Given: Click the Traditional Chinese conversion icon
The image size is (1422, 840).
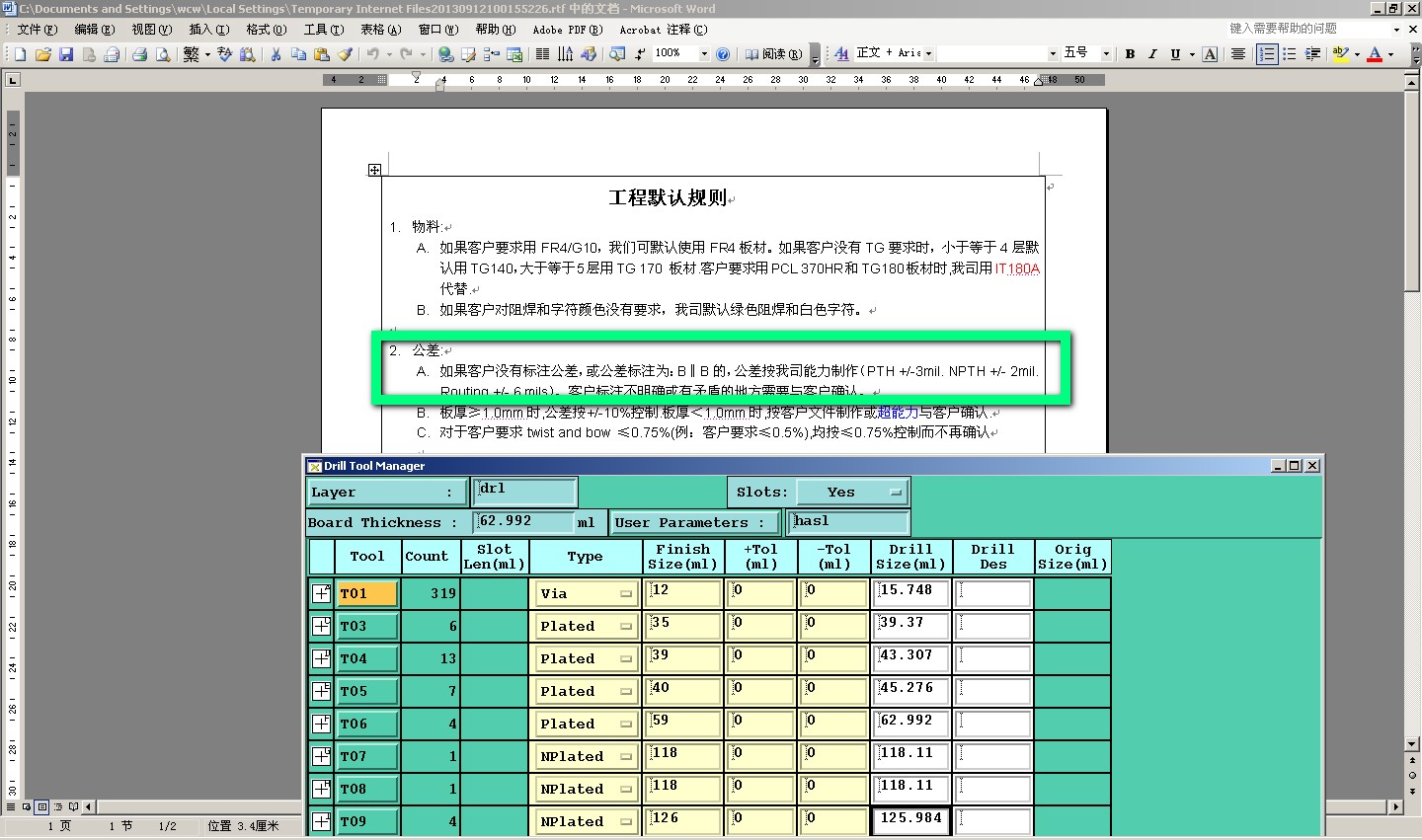Looking at the screenshot, I should coord(192,54).
